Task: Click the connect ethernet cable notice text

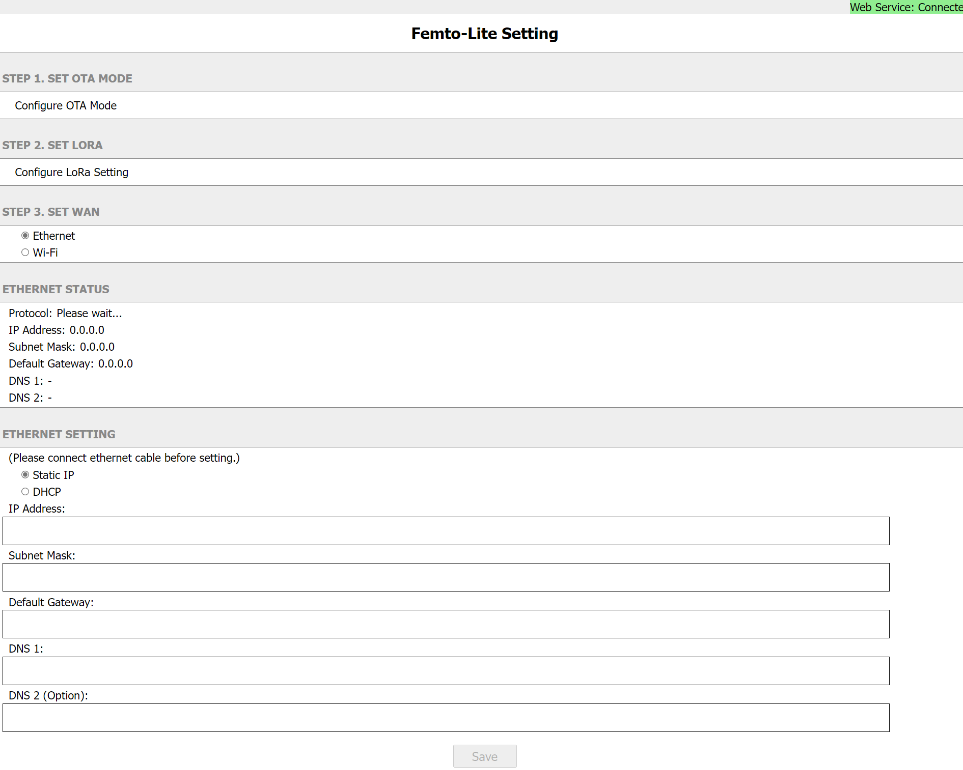Action: click(124, 458)
